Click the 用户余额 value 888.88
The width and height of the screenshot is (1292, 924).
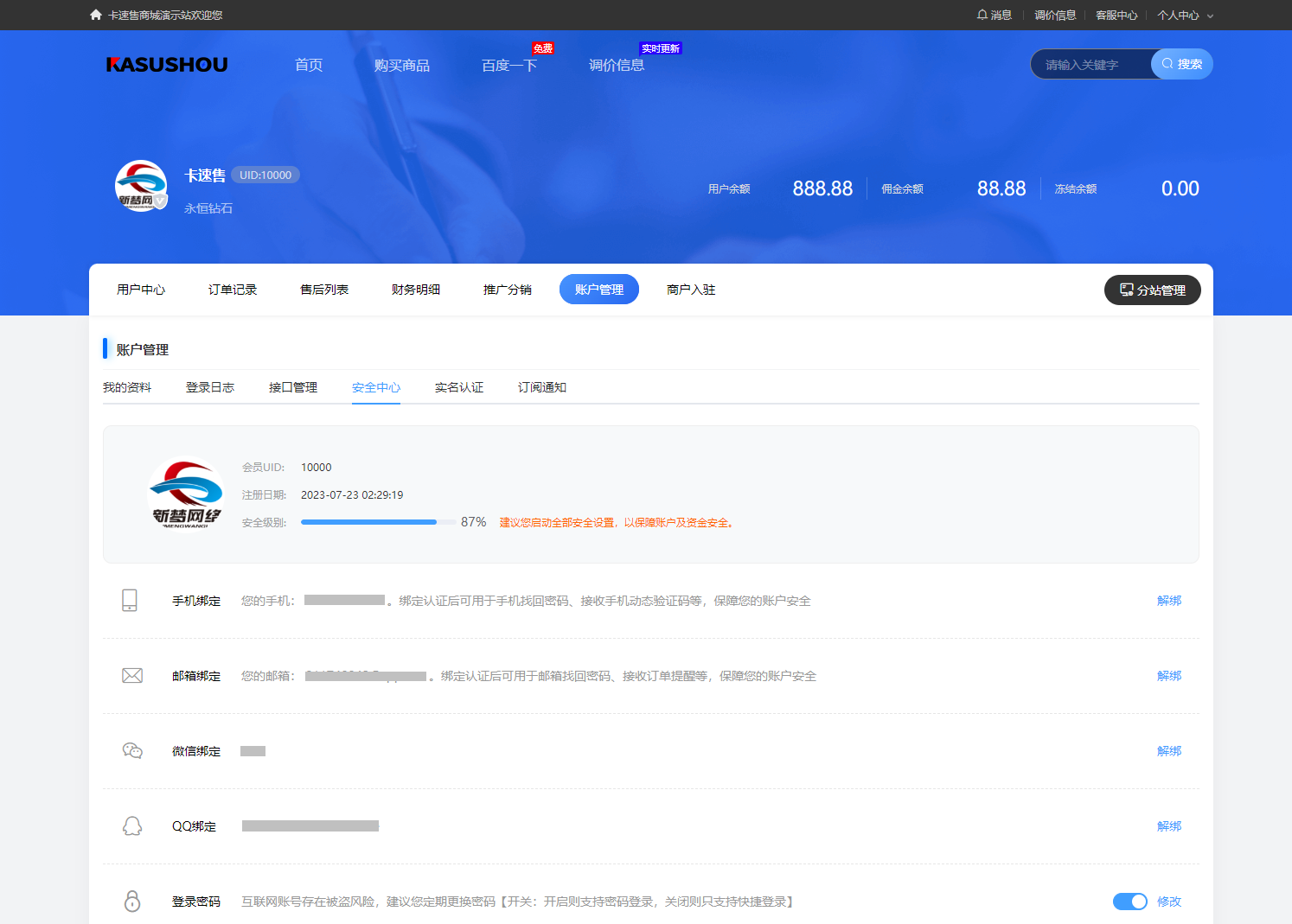coord(822,188)
